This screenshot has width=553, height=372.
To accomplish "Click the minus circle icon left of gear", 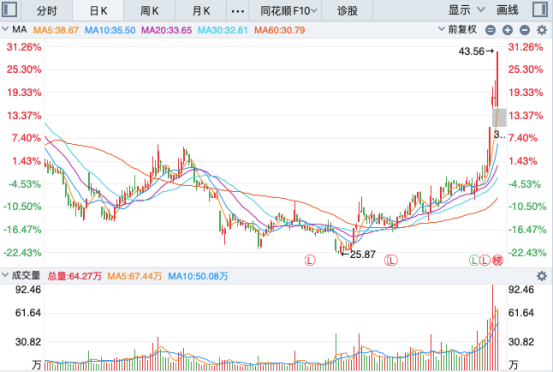I will [x=525, y=30].
